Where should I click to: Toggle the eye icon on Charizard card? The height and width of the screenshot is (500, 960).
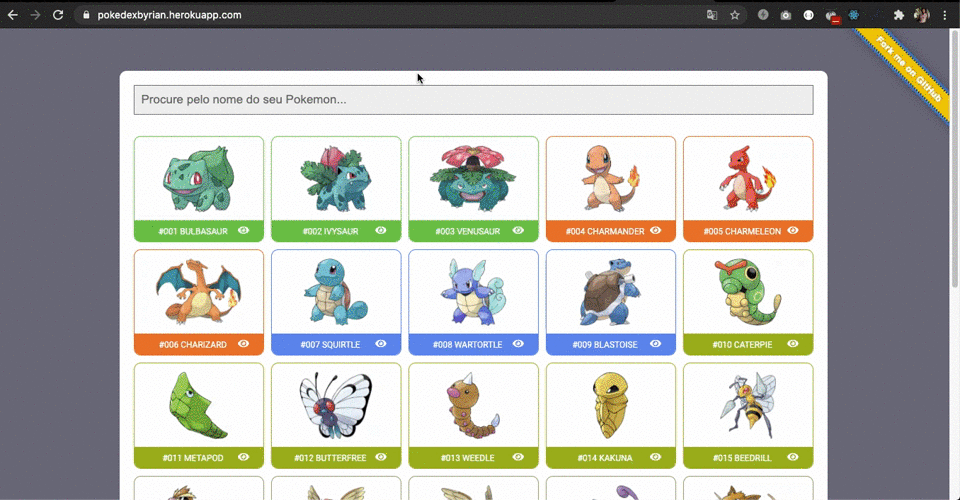click(243, 344)
